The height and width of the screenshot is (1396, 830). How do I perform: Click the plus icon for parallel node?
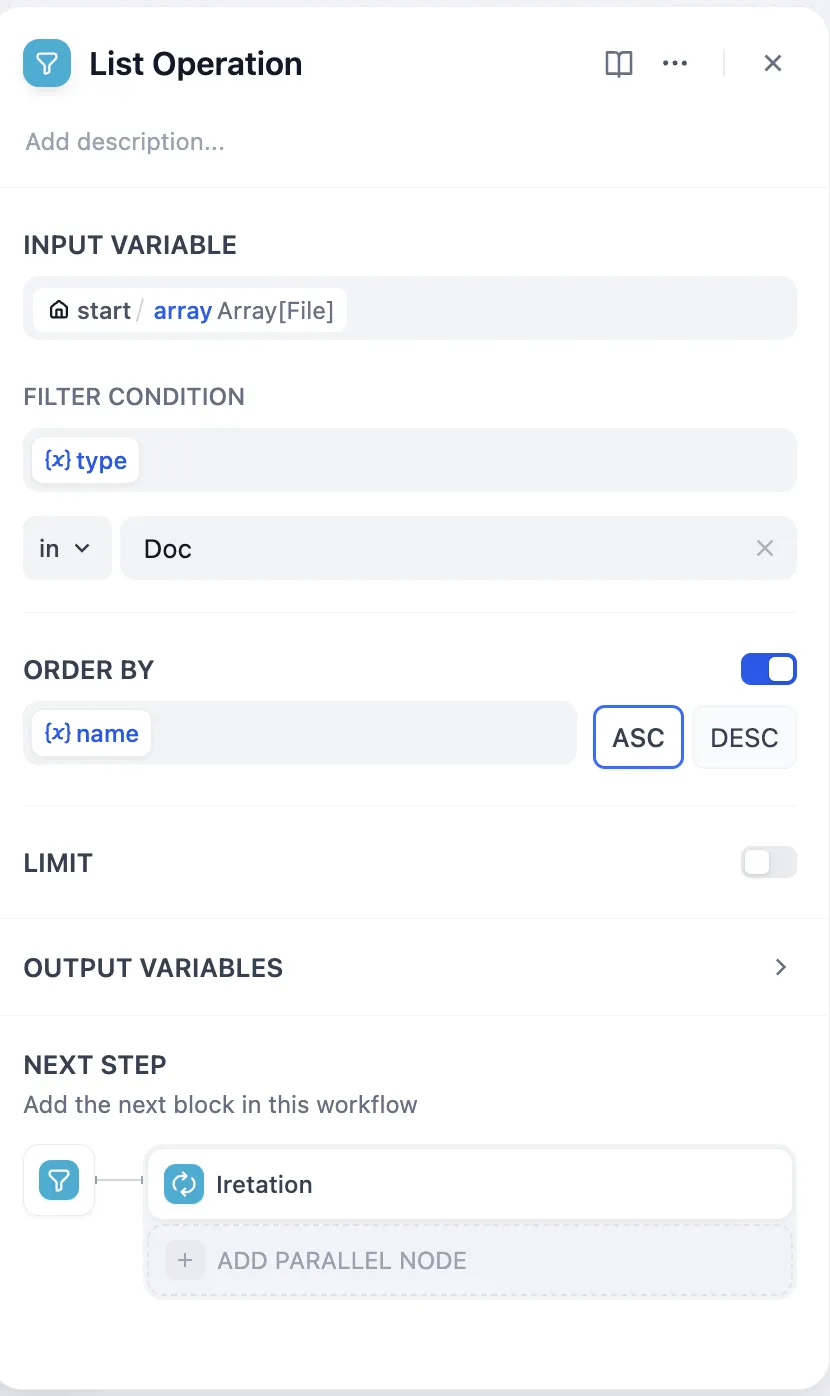click(x=185, y=1260)
